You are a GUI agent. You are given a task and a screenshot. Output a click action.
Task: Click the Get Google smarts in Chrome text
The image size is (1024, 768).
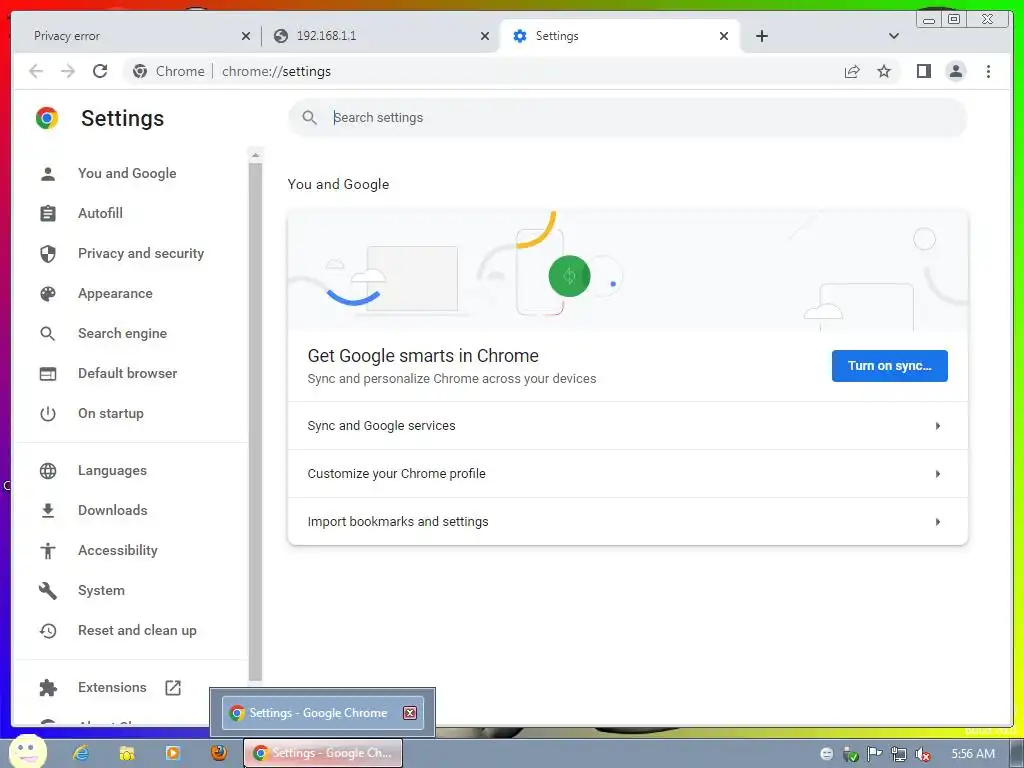pyautogui.click(x=423, y=355)
